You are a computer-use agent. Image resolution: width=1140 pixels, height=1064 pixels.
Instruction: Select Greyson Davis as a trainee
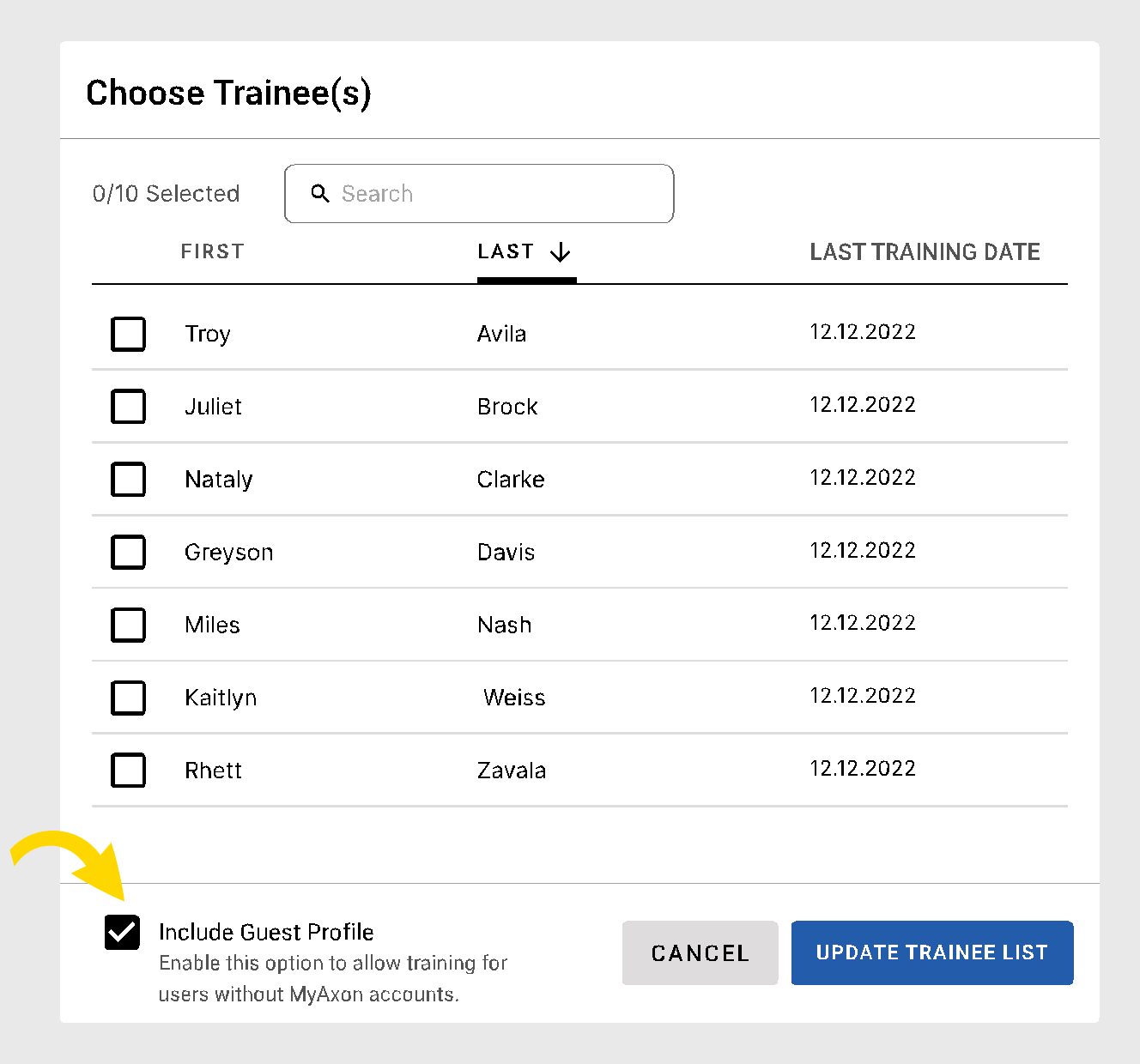pyautogui.click(x=128, y=553)
